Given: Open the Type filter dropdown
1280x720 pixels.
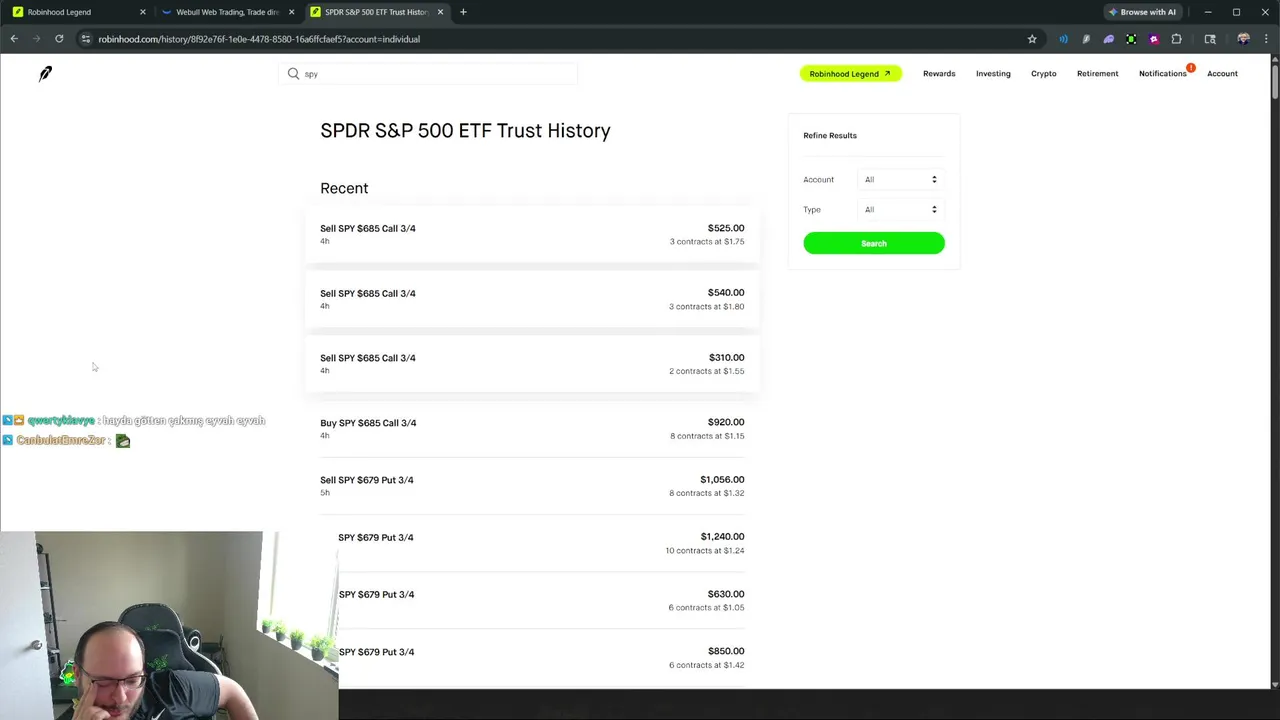Looking at the screenshot, I should (901, 209).
